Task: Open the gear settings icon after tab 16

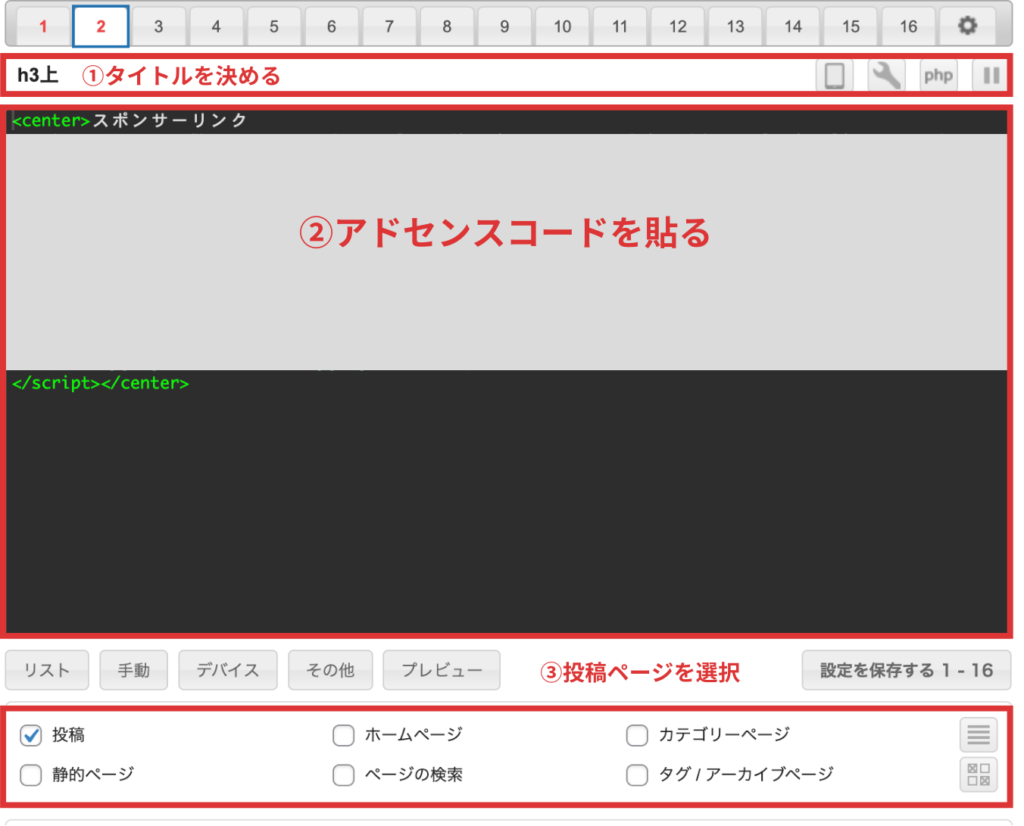Action: click(966, 26)
